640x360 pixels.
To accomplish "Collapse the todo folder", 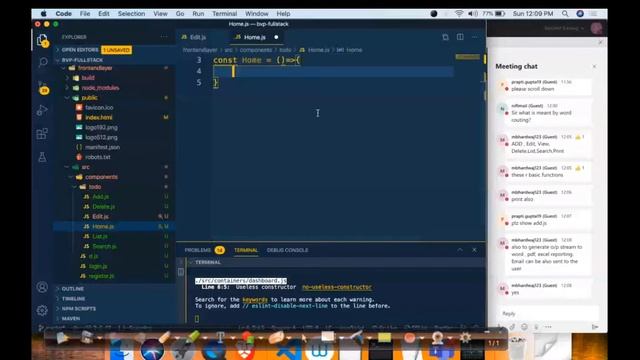I will tap(95, 187).
